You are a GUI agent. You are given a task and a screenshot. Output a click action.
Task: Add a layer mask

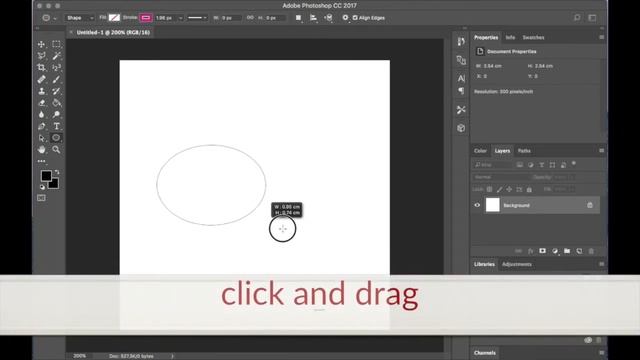click(x=542, y=251)
